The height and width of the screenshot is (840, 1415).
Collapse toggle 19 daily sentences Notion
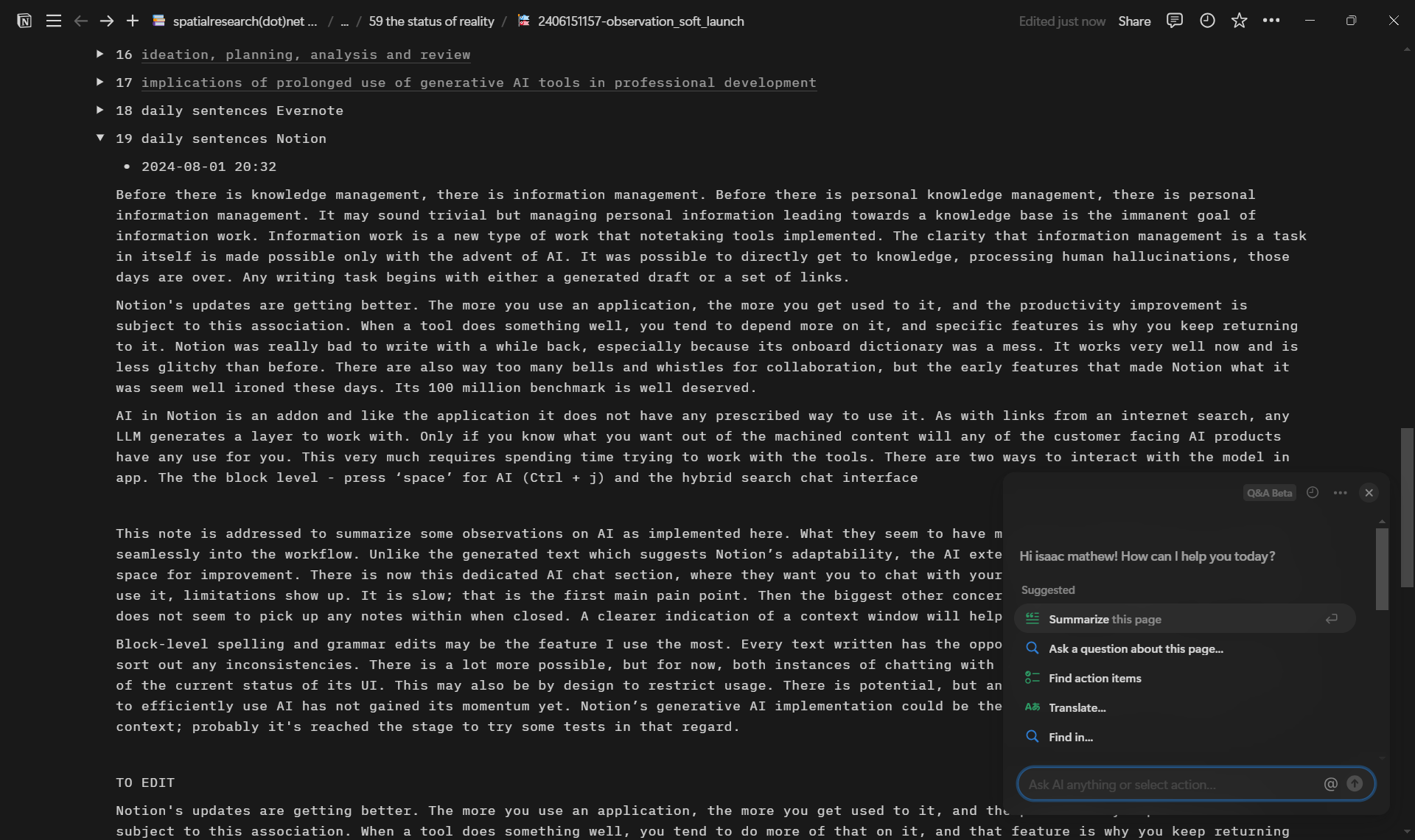tap(100, 138)
